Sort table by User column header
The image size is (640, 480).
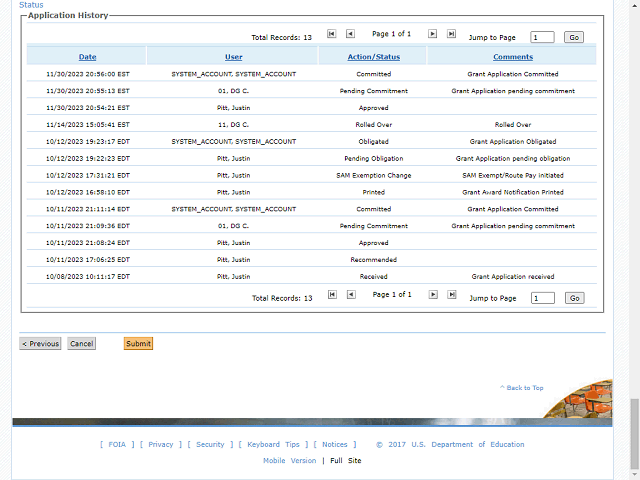point(233,57)
